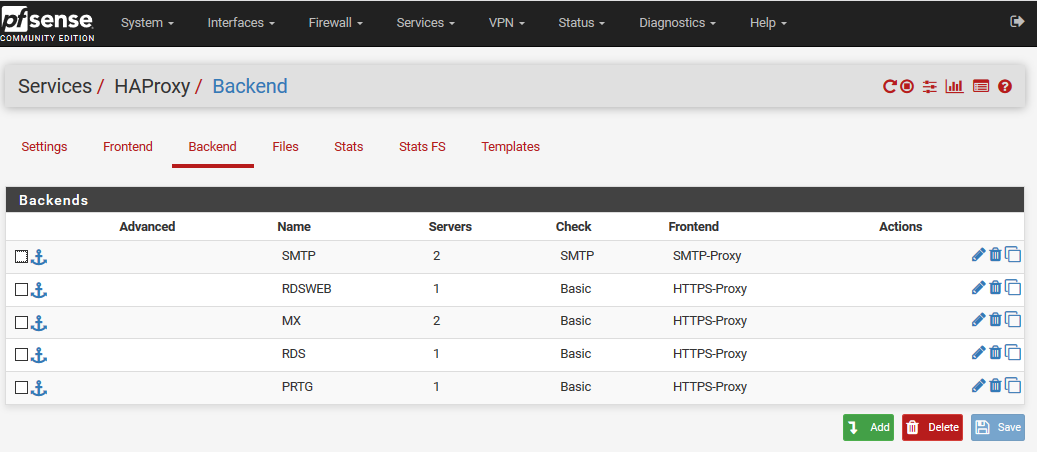Screen dimensions: 1037x452
Task: Copy the RDS backend with clone icon
Action: coord(1013,352)
